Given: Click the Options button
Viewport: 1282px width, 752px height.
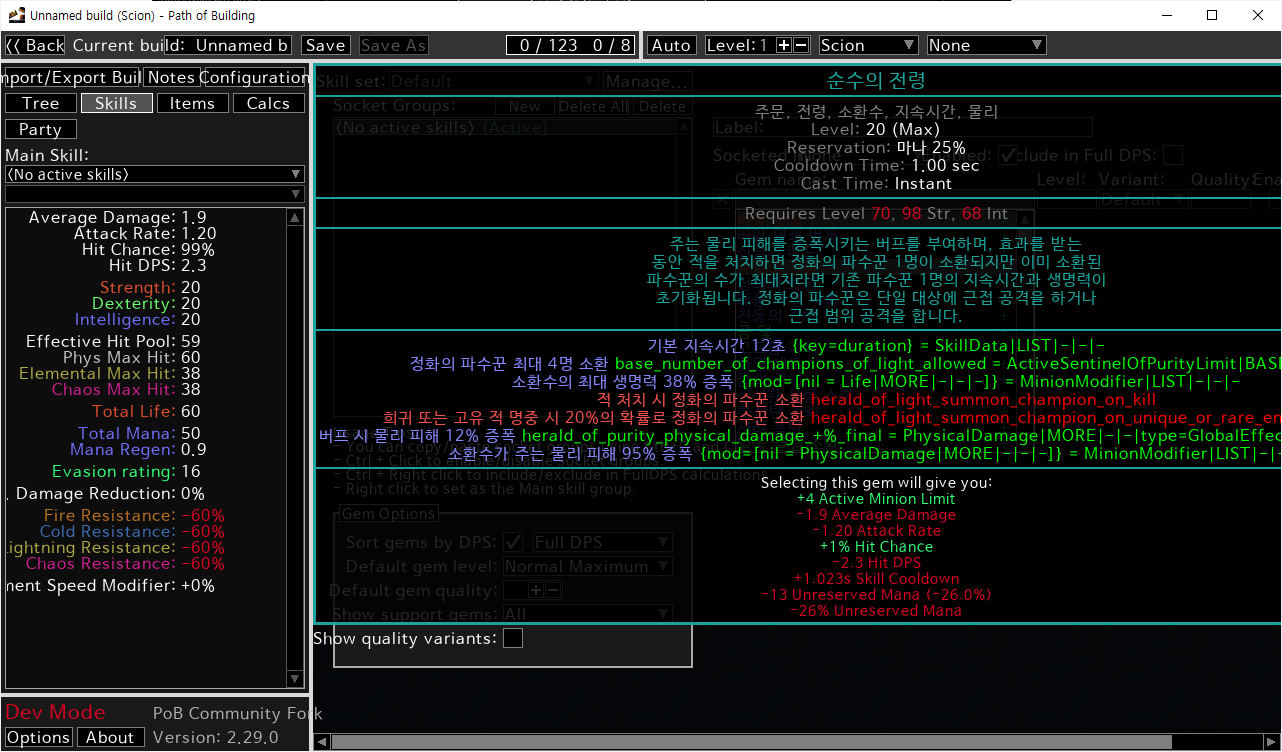Looking at the screenshot, I should [x=39, y=737].
